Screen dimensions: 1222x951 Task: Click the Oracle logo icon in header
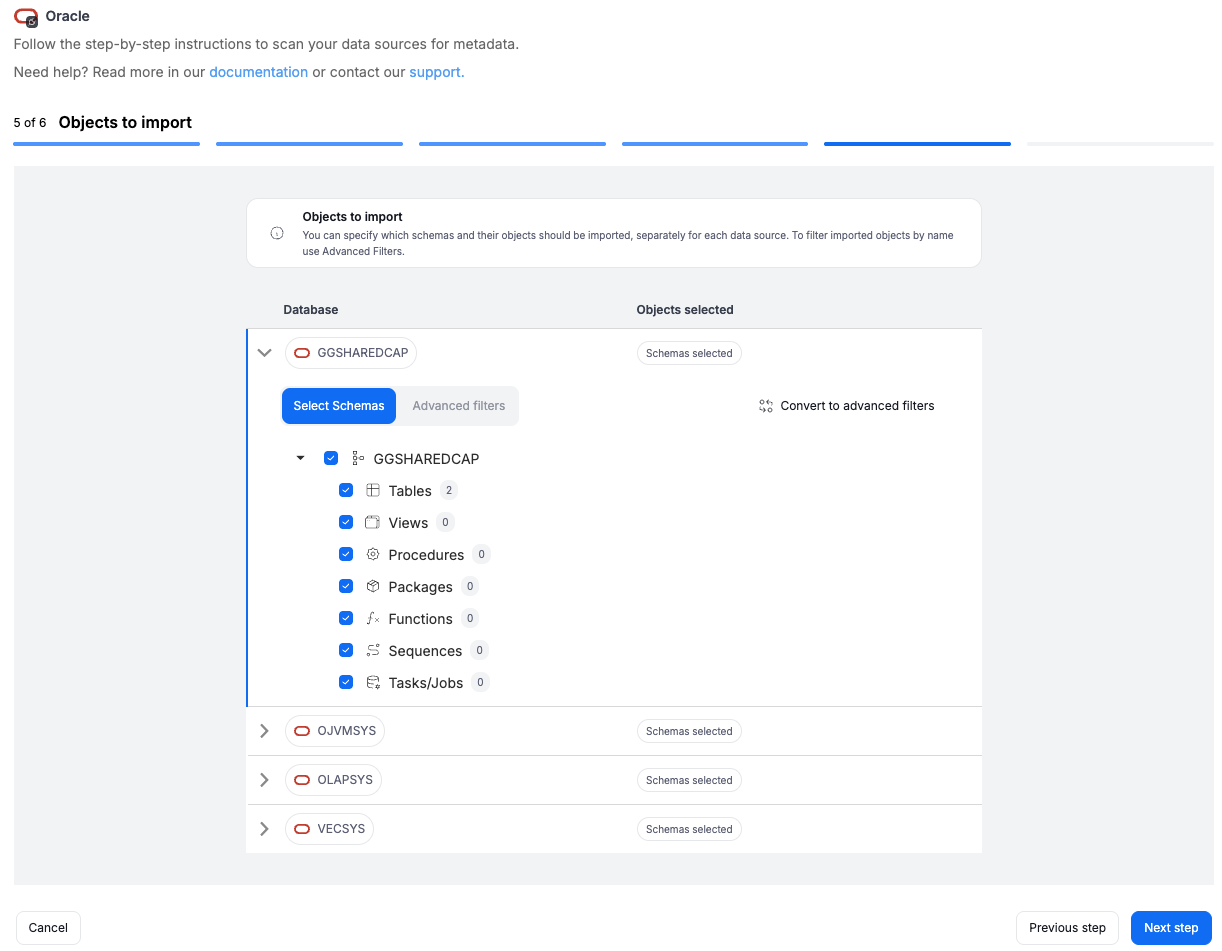point(26,17)
